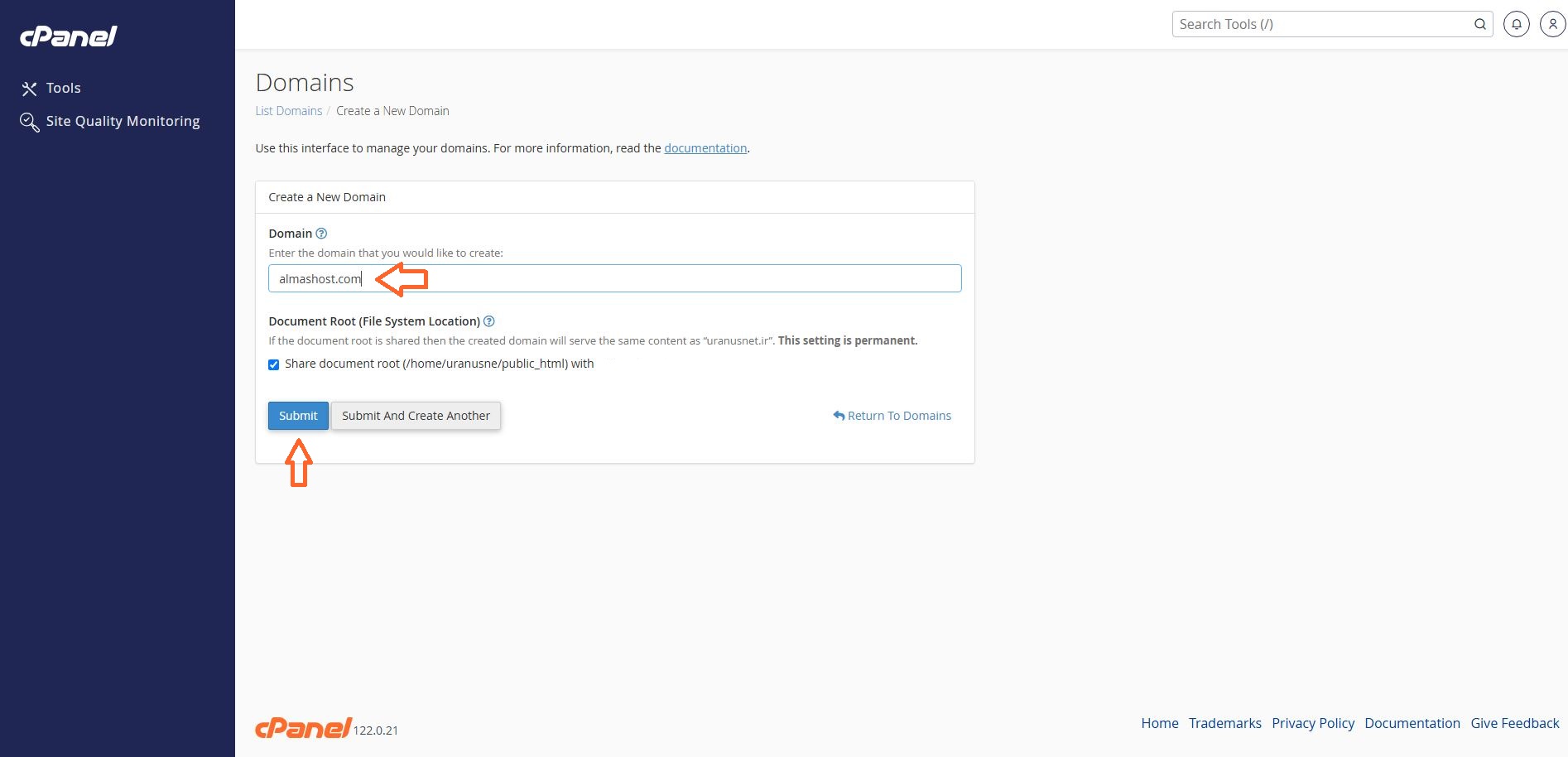Screen dimensions: 1568x757
Task: Click the Site Quality Monitoring magnifier icon
Action: 30,122
